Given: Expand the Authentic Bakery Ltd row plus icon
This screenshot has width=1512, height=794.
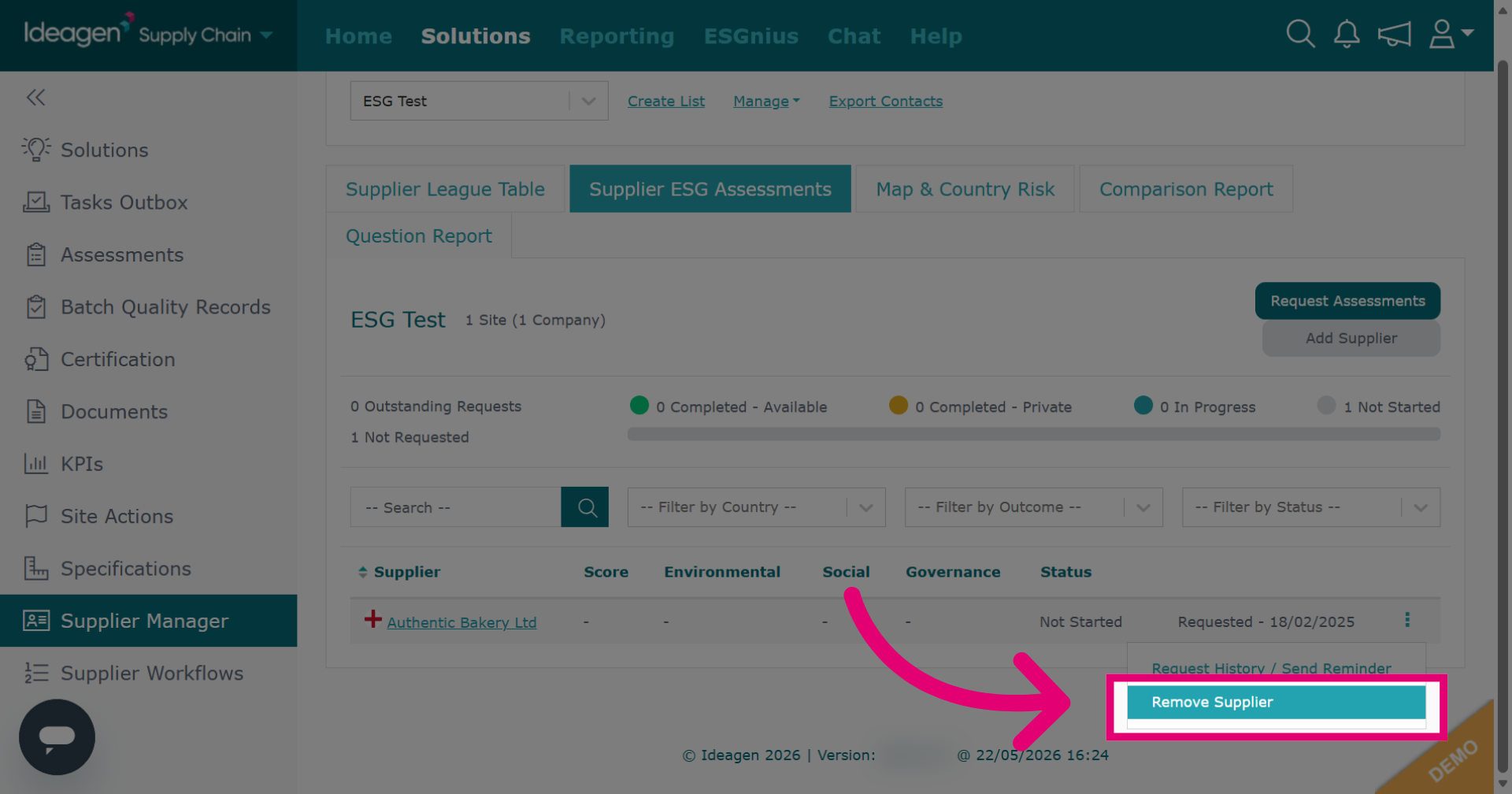Looking at the screenshot, I should coord(373,619).
